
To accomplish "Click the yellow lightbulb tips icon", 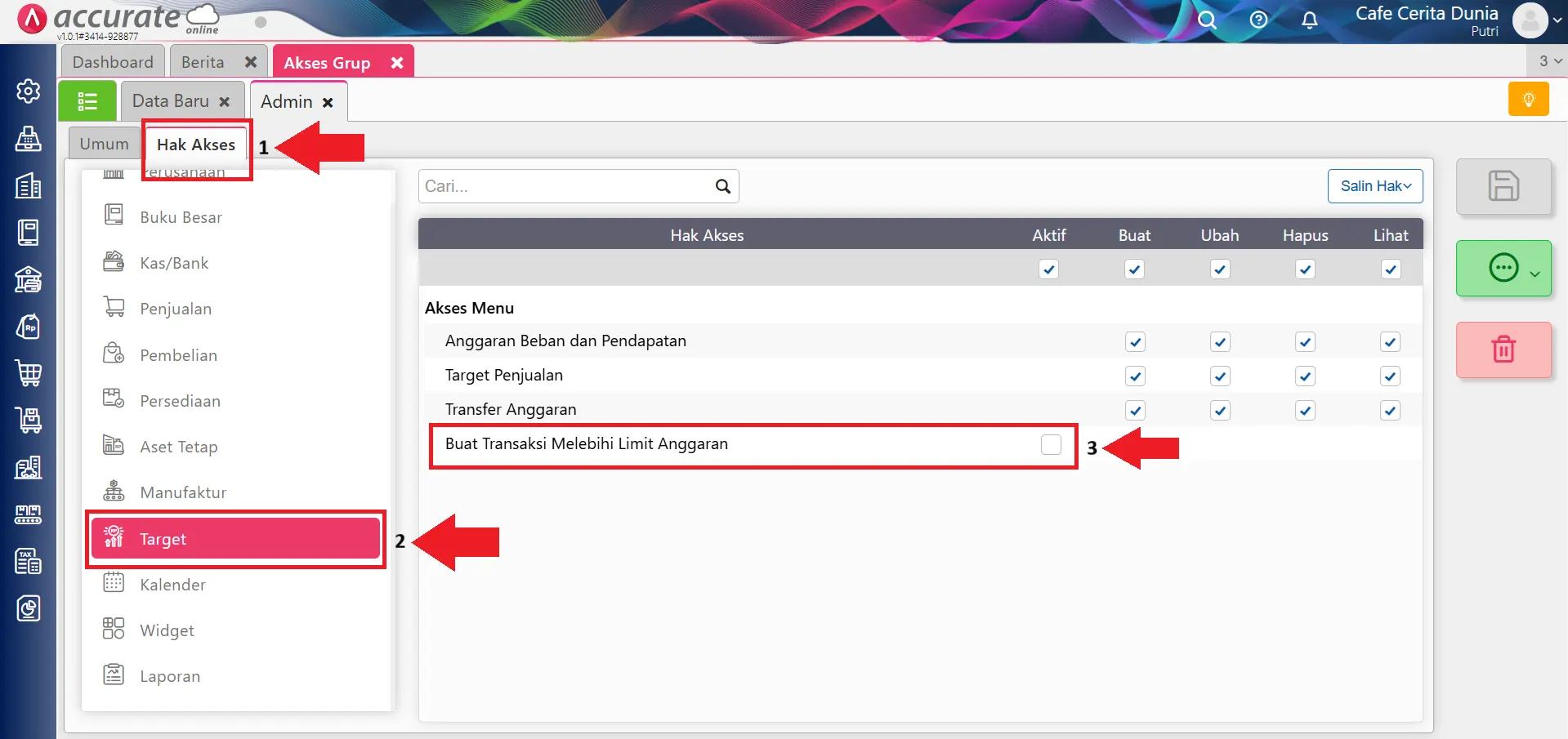I will point(1528,100).
